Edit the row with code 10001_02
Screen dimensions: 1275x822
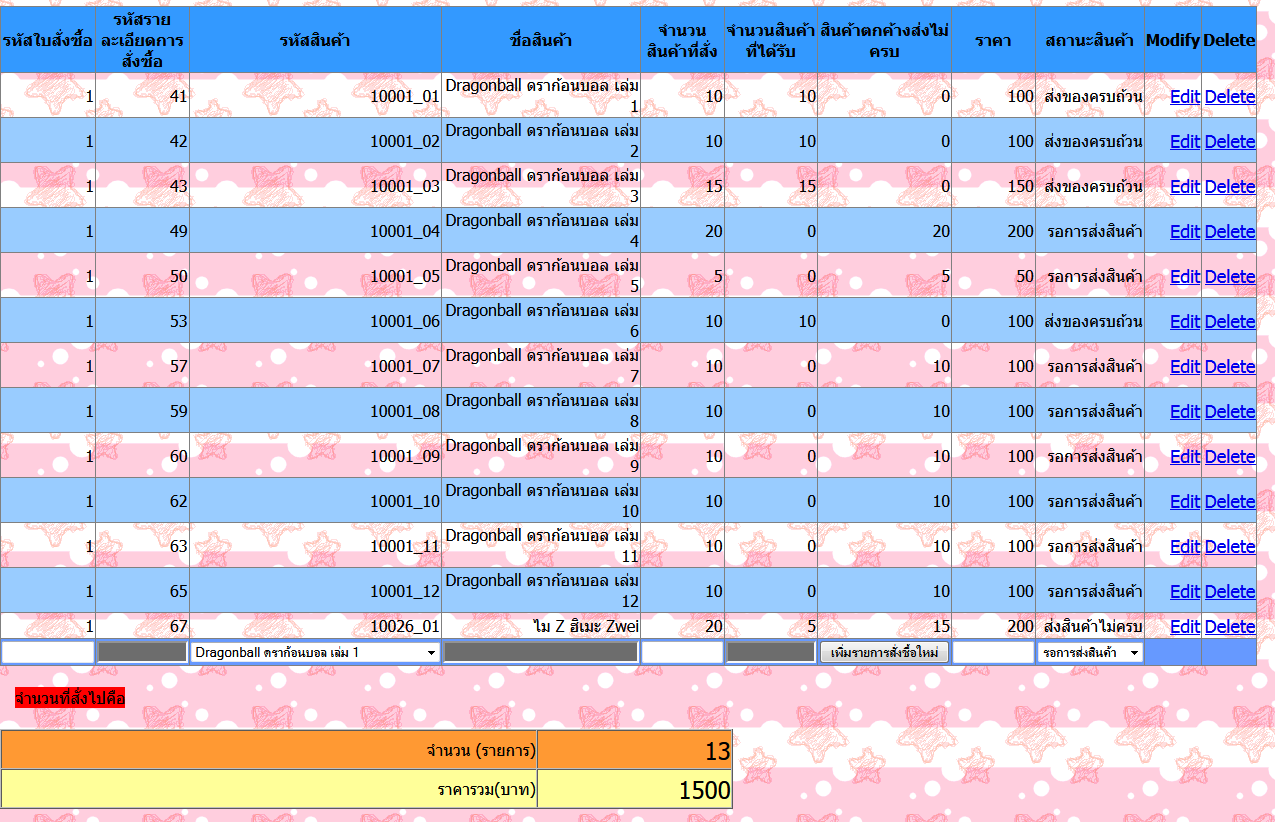[x=1185, y=142]
